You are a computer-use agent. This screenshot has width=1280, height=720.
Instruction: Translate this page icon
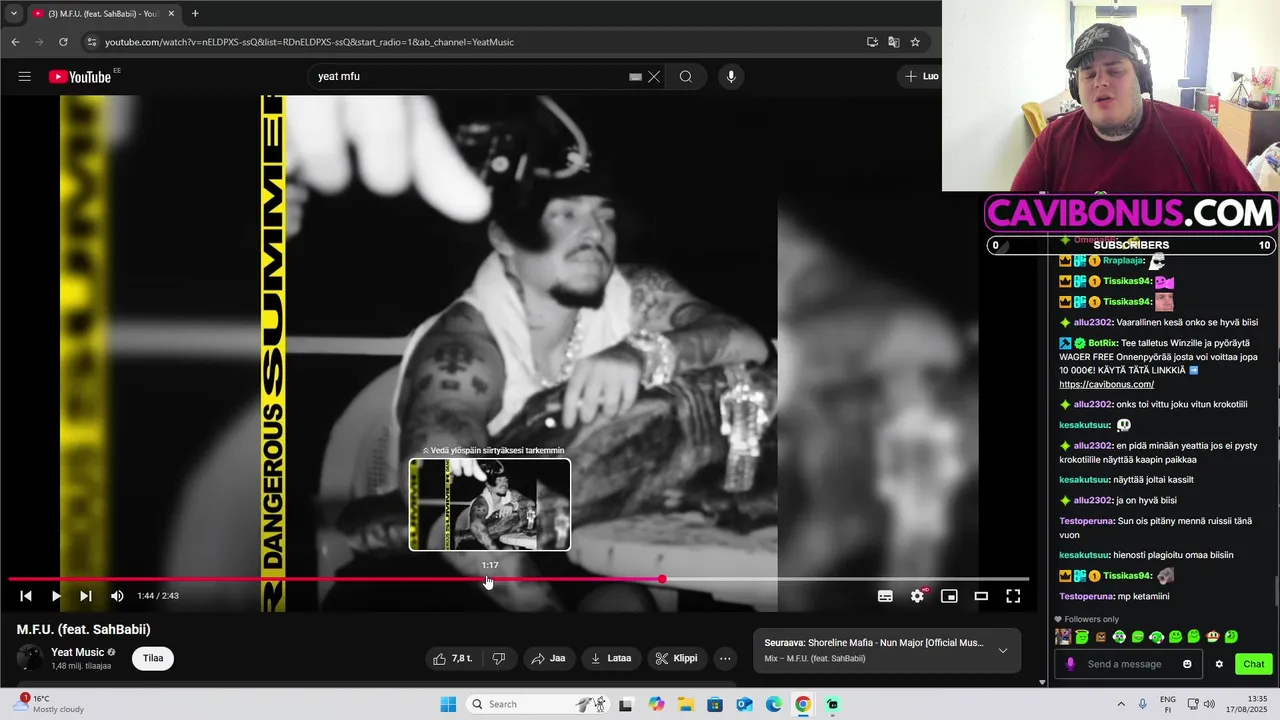point(894,42)
